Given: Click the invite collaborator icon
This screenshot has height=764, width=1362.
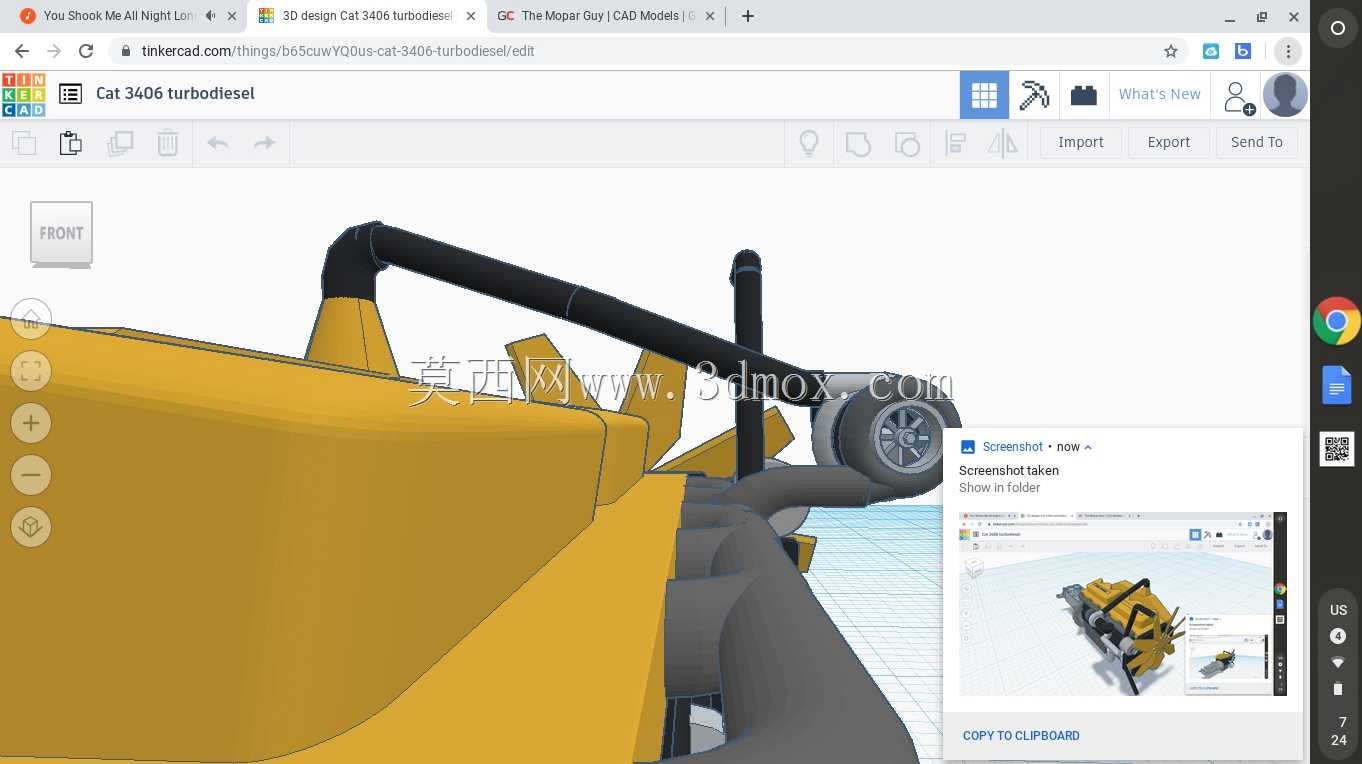Looking at the screenshot, I should [1238, 96].
